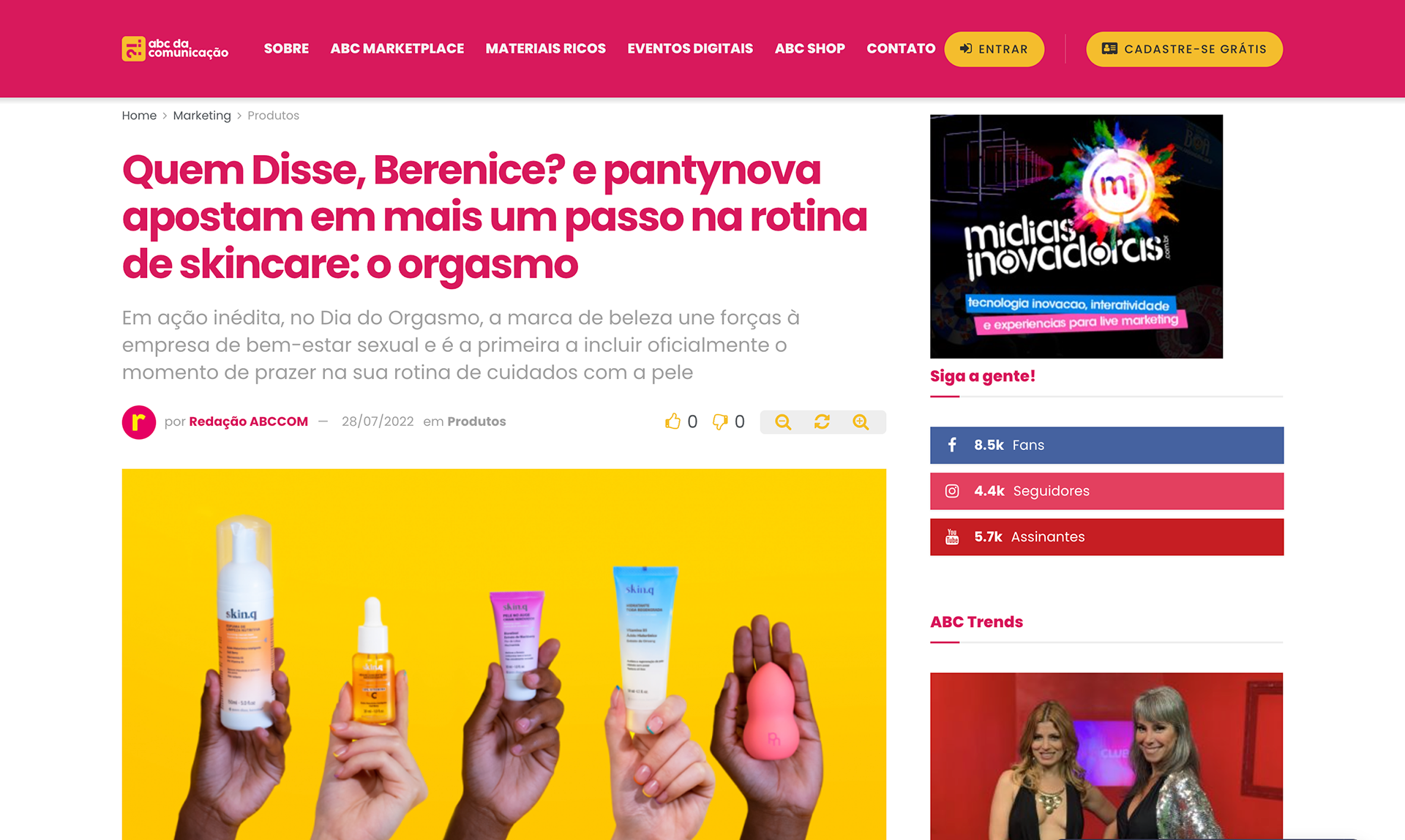The height and width of the screenshot is (840, 1405).
Task: Click the thumbs down dislike icon
Action: point(720,422)
